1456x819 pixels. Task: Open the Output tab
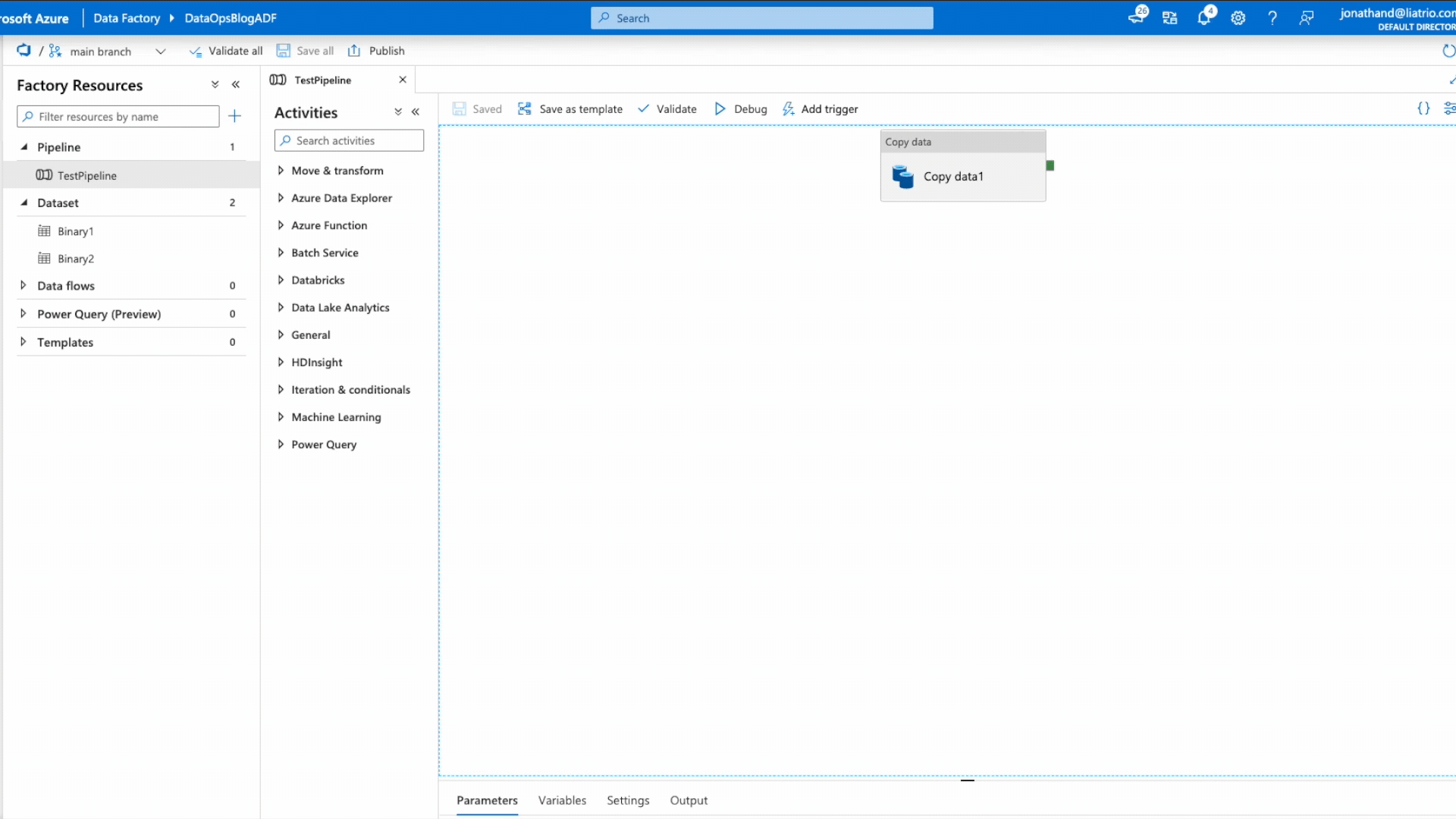point(689,801)
